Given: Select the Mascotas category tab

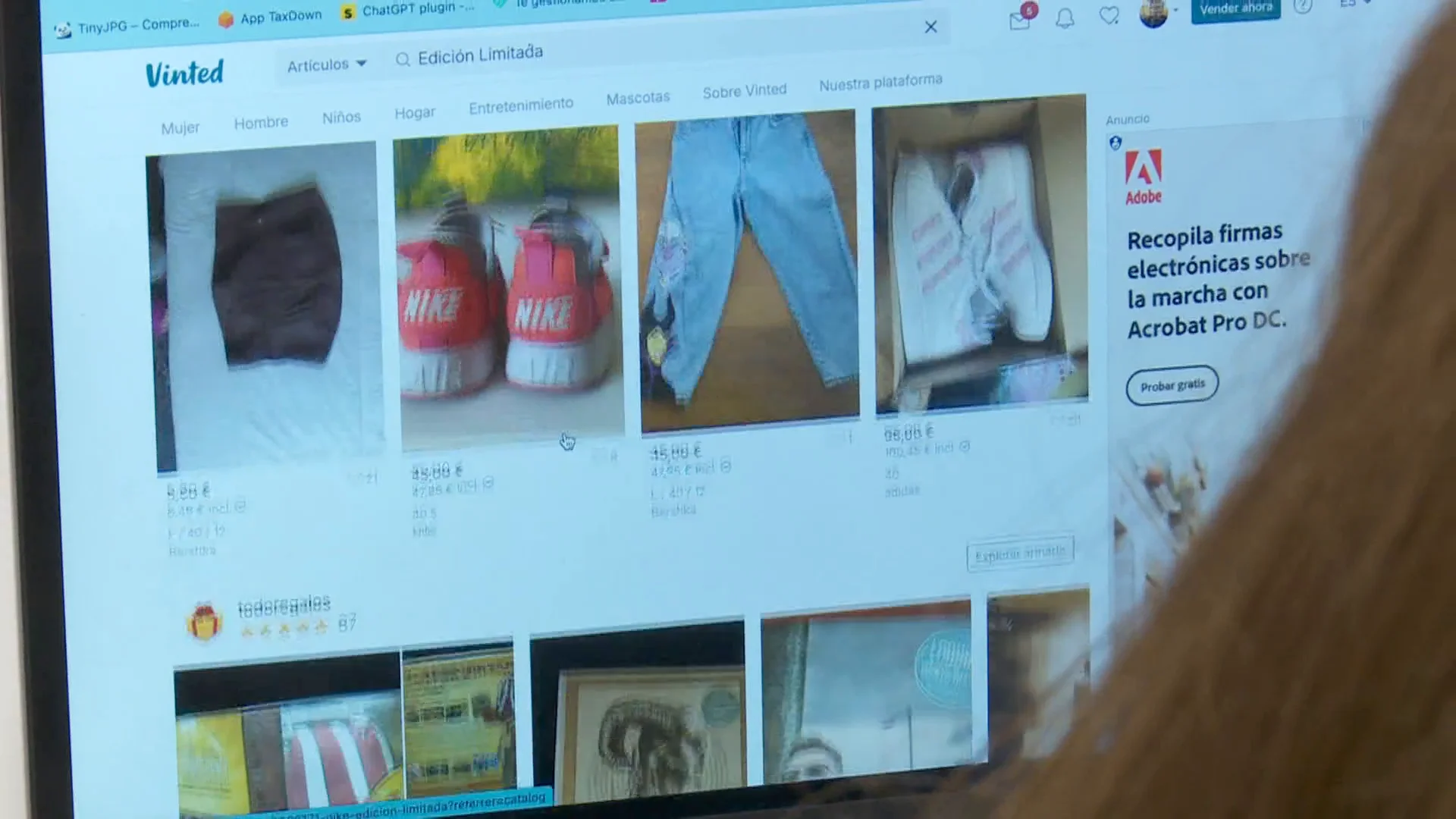Looking at the screenshot, I should point(638,97).
